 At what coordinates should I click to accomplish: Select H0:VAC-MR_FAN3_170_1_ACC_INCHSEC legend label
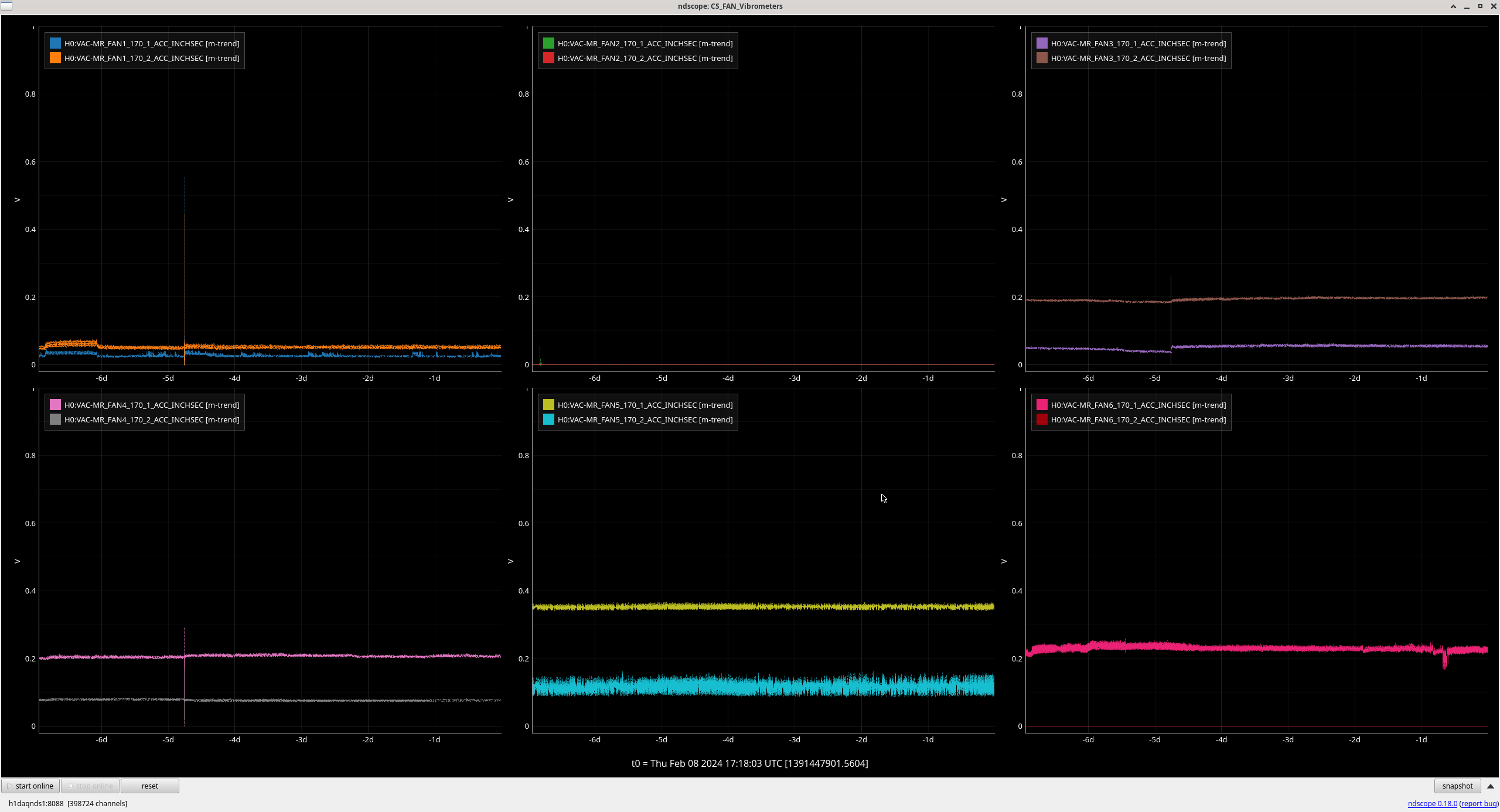tap(1138, 43)
